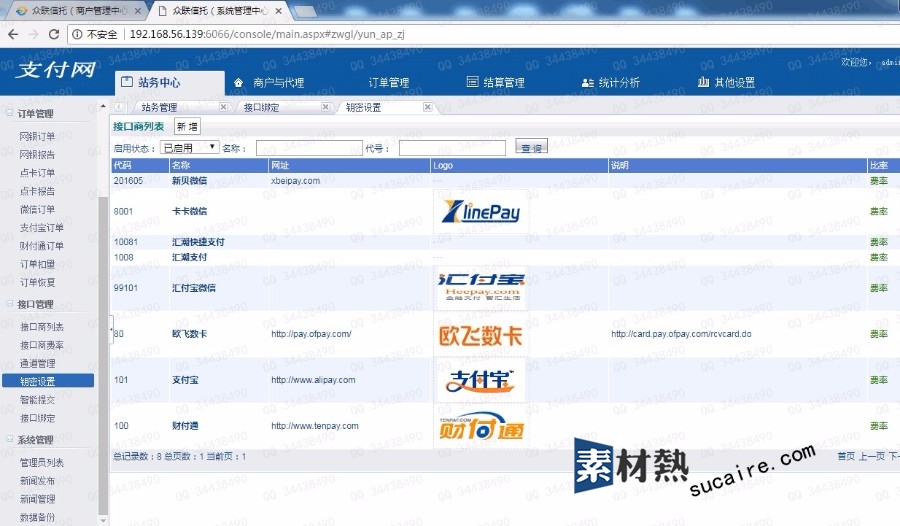Click the browser forward arrow
This screenshot has height=526, width=900.
33,34
